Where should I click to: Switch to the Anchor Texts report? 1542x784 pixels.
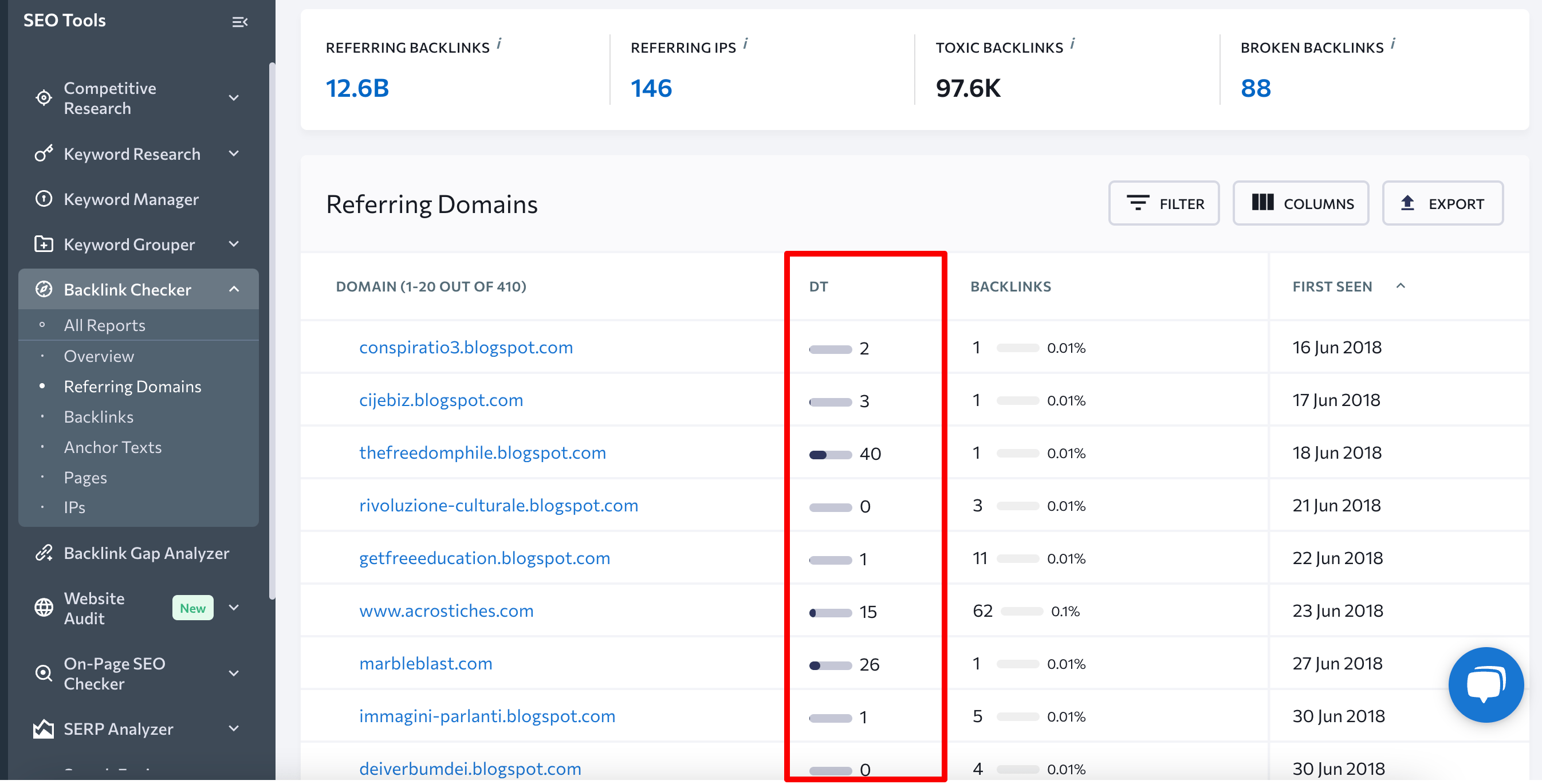pyautogui.click(x=112, y=447)
